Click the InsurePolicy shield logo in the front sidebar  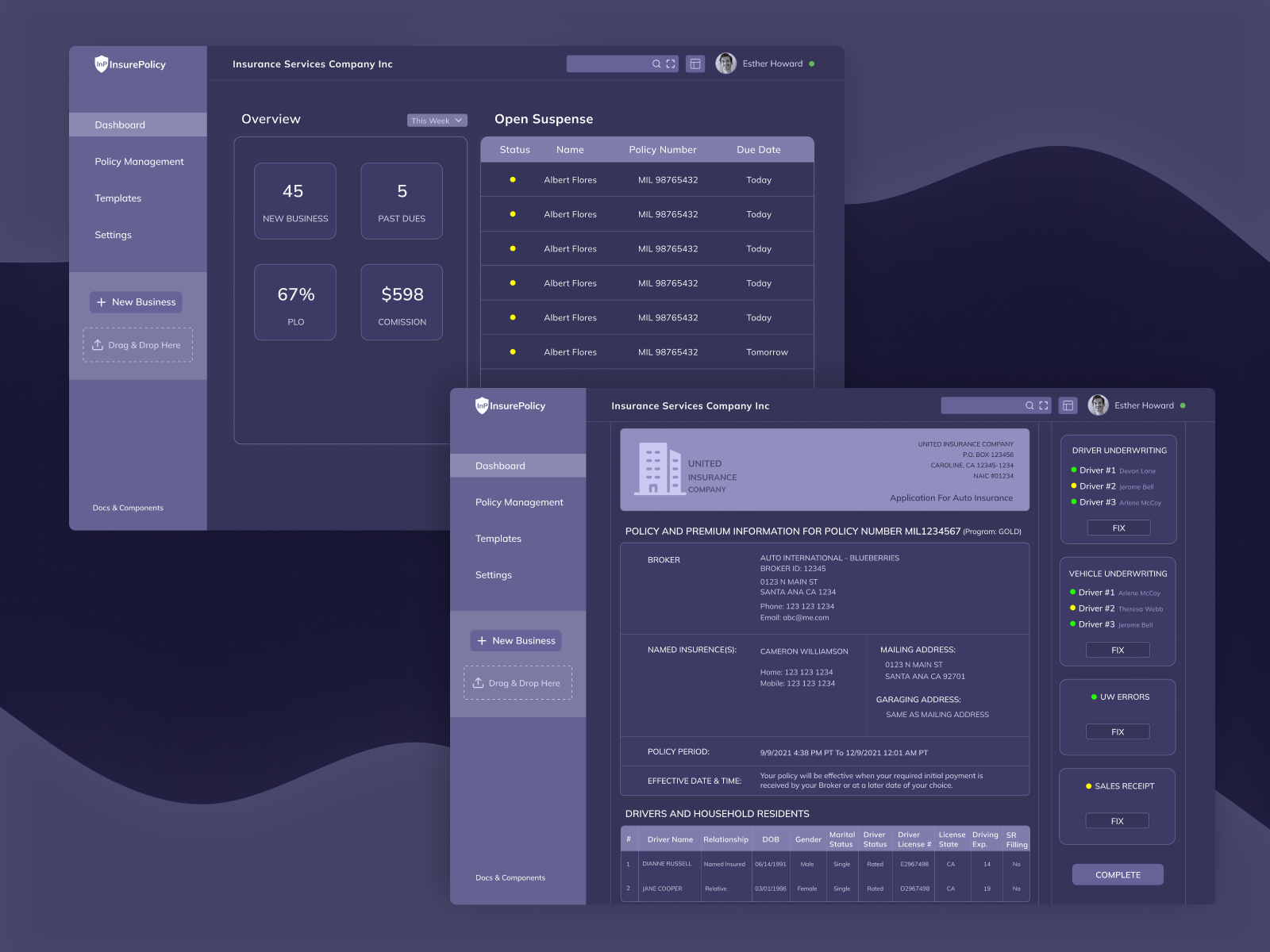tap(482, 405)
